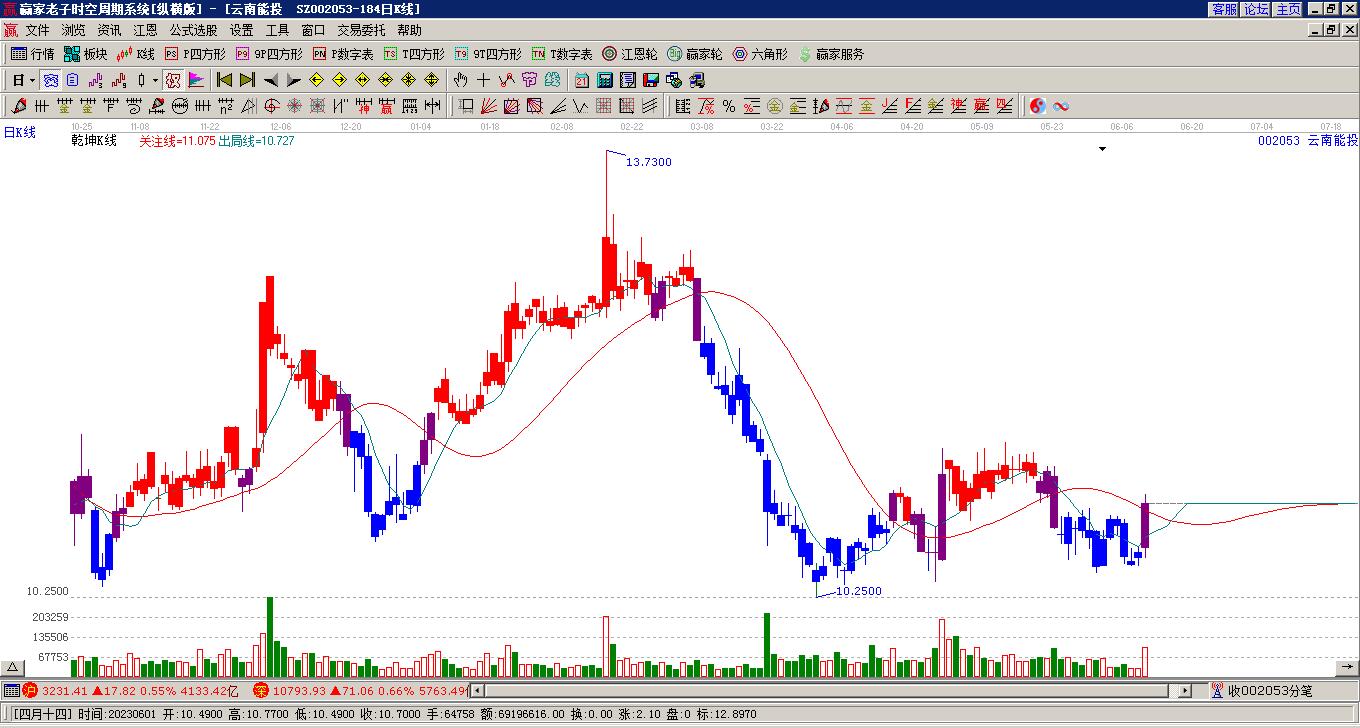Open the 板块 sector view

(x=86, y=54)
